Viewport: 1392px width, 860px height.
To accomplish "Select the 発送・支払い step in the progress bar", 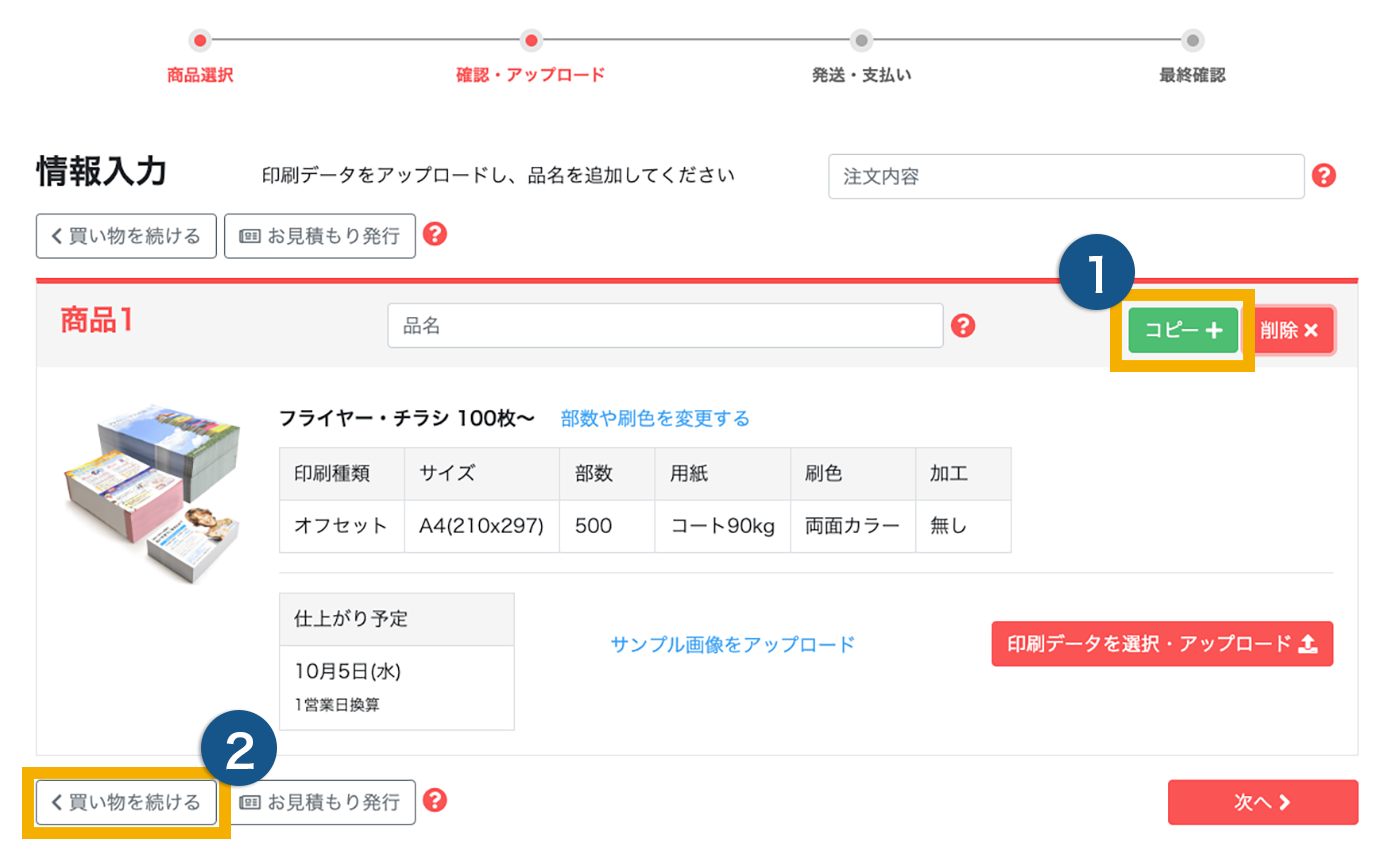I will click(862, 42).
